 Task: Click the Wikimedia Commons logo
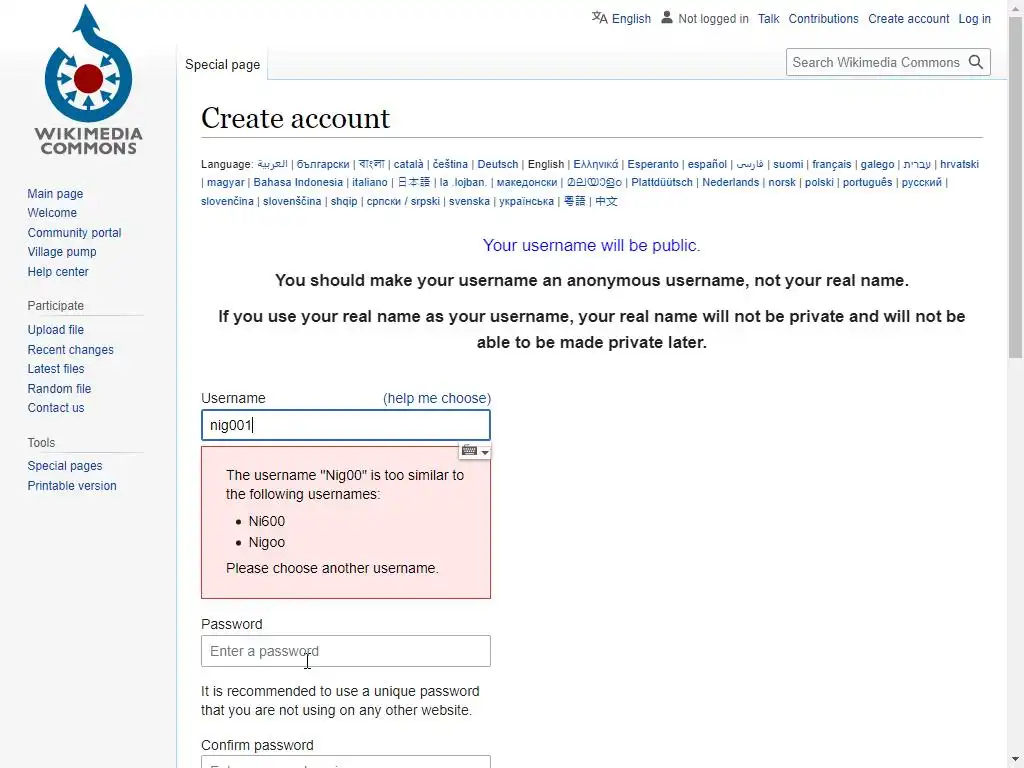pyautogui.click(x=88, y=80)
